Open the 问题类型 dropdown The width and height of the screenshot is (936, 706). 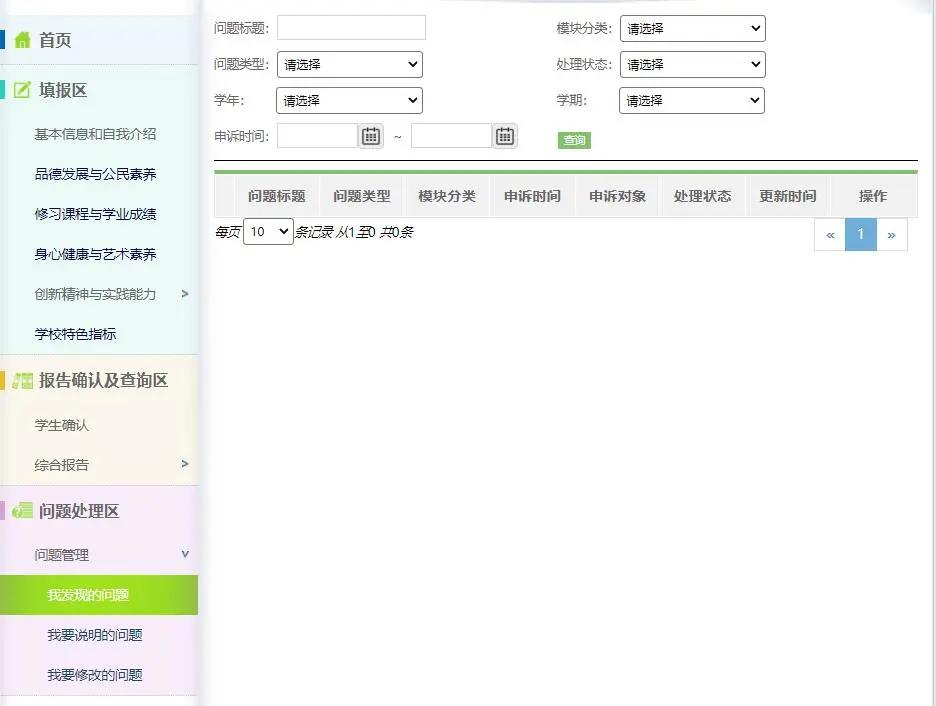click(x=348, y=64)
